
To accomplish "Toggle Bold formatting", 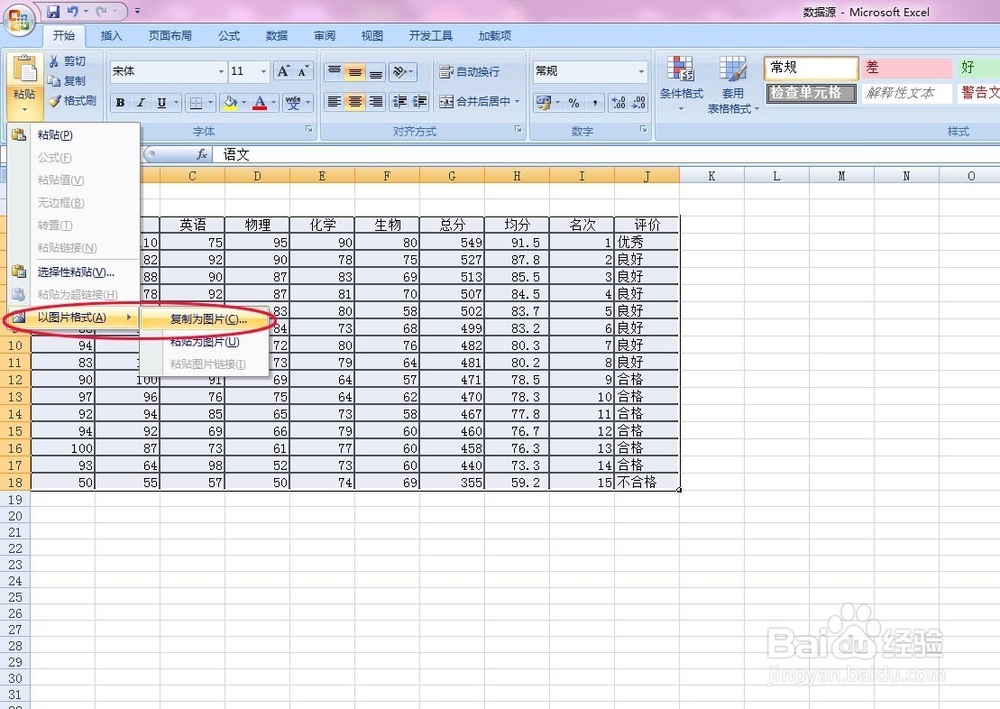I will coord(119,102).
